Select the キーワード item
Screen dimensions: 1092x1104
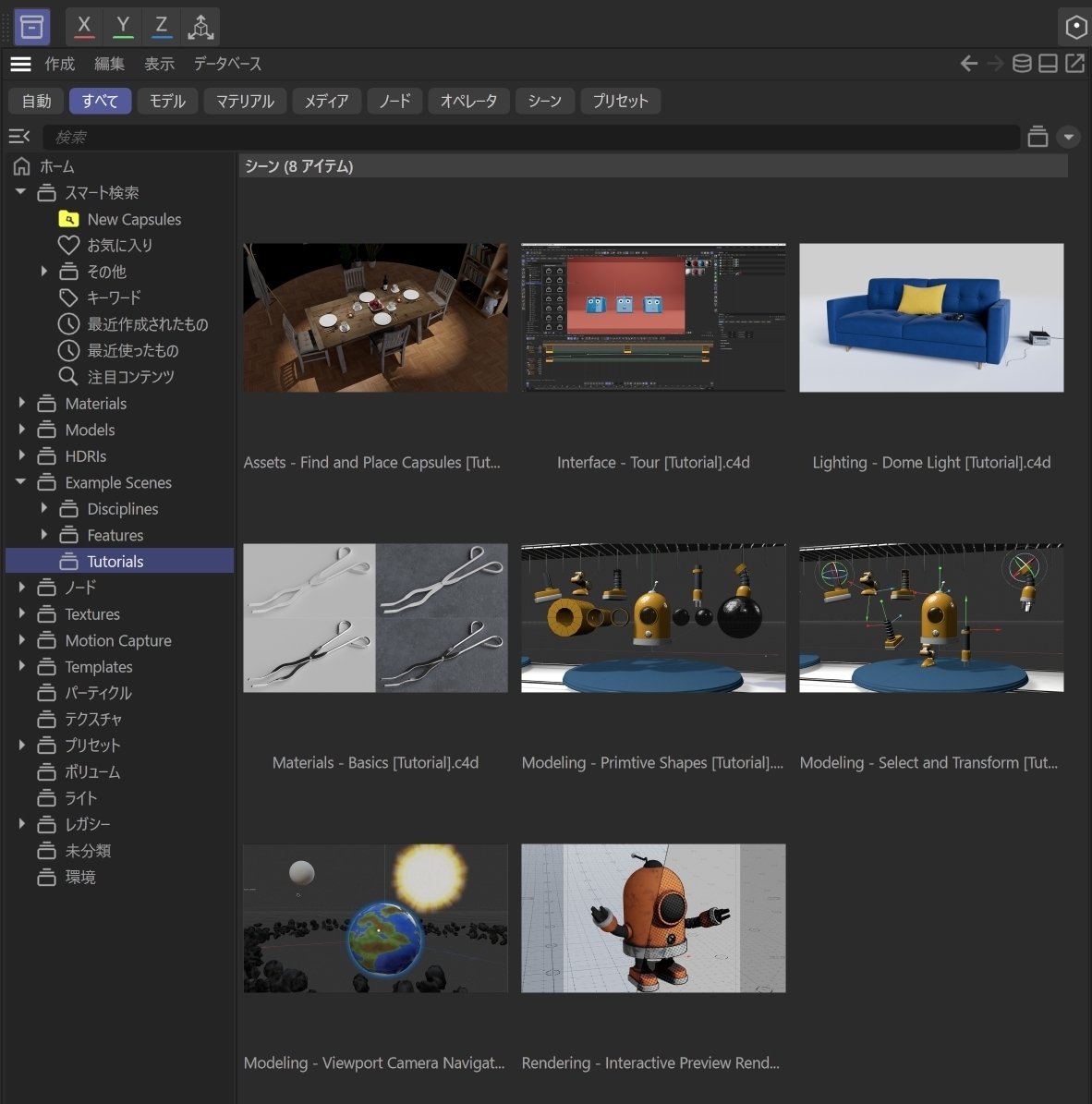(114, 297)
